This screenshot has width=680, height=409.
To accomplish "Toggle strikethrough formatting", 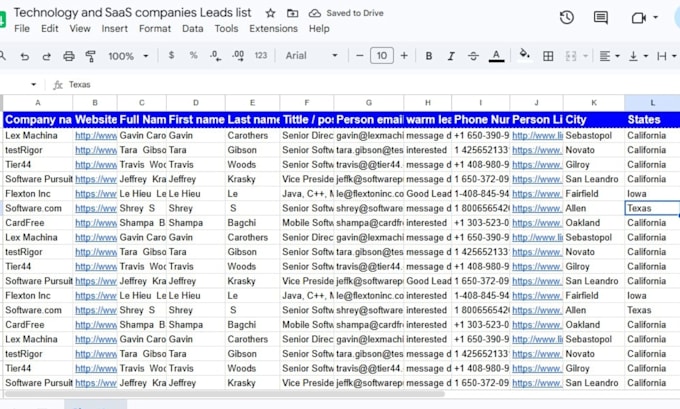I will tap(473, 56).
